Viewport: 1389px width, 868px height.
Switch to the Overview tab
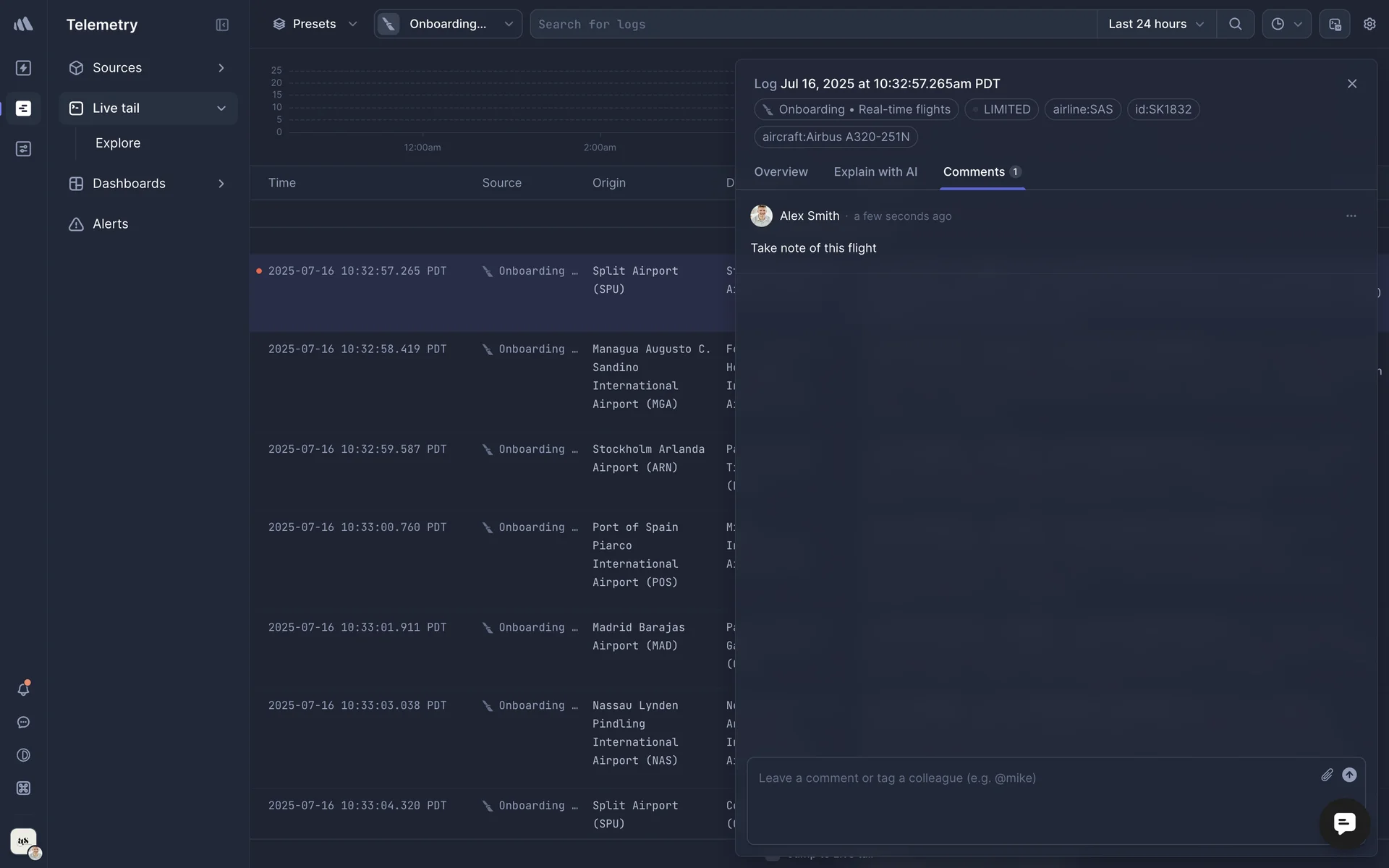click(781, 172)
